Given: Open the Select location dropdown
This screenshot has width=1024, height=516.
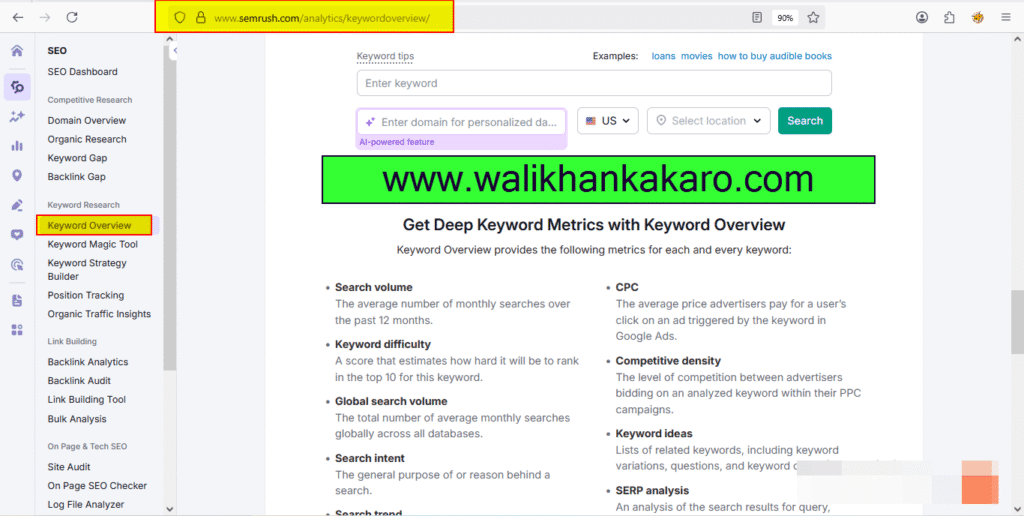Looking at the screenshot, I should click(x=709, y=121).
